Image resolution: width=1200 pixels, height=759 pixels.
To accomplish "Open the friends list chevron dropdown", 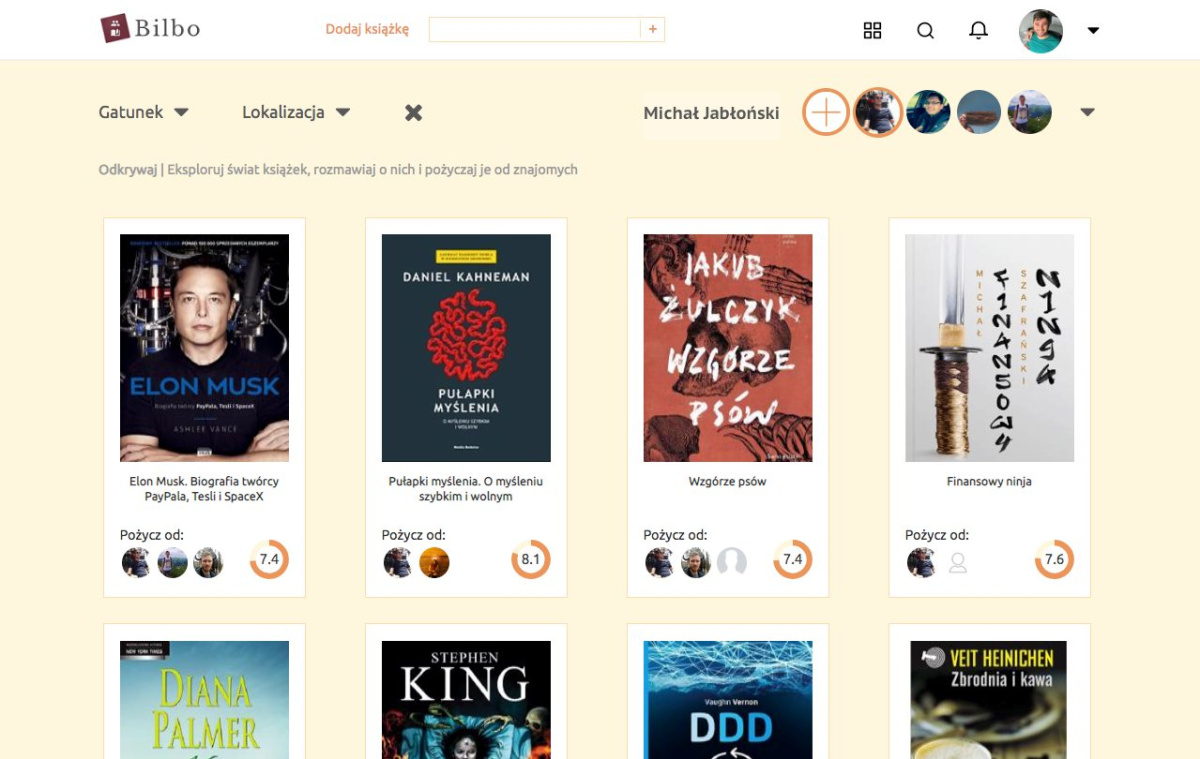I will click(1087, 112).
